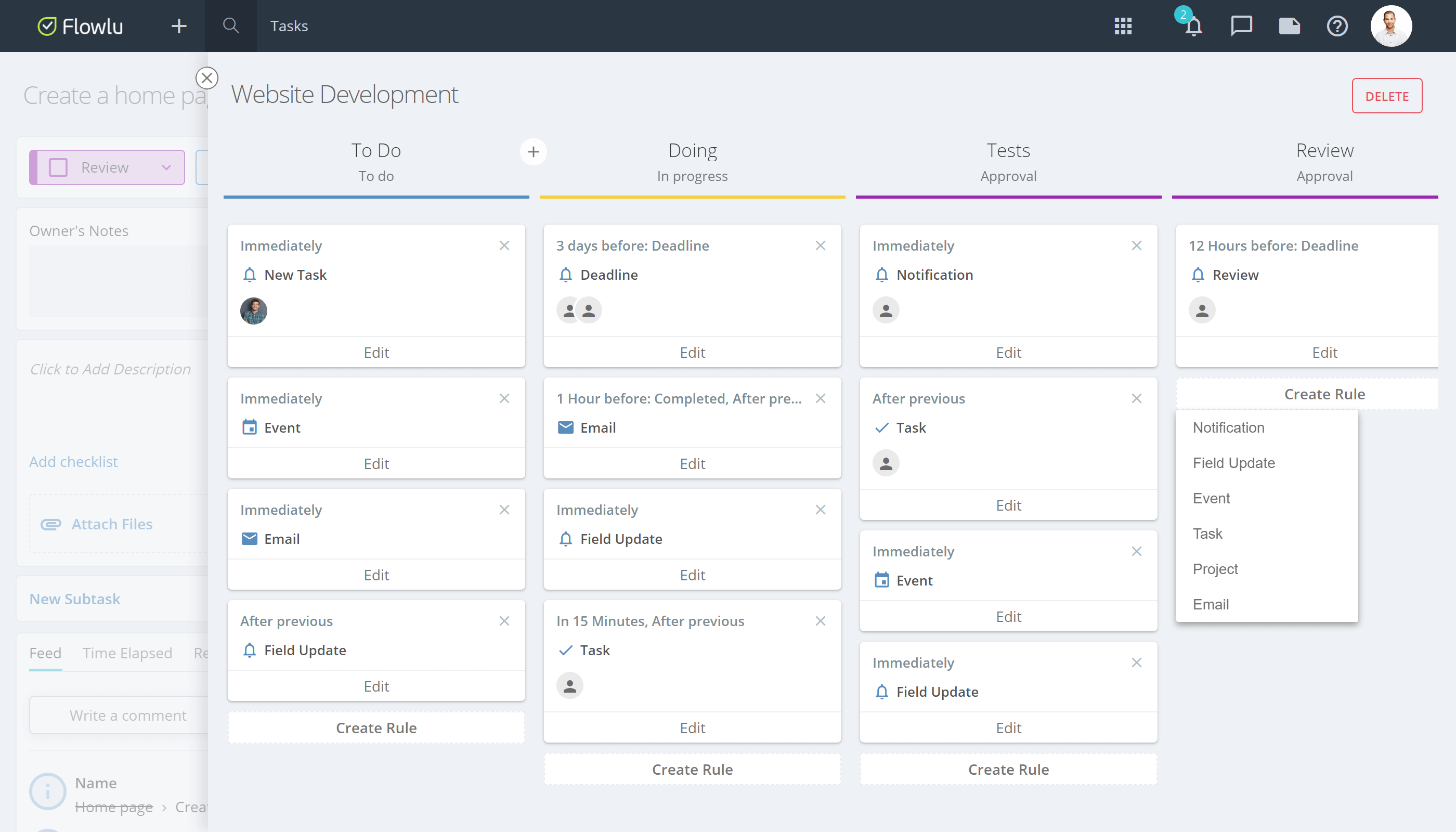1456x832 pixels.
Task: Open the add stage plus button near To Do
Action: [533, 152]
